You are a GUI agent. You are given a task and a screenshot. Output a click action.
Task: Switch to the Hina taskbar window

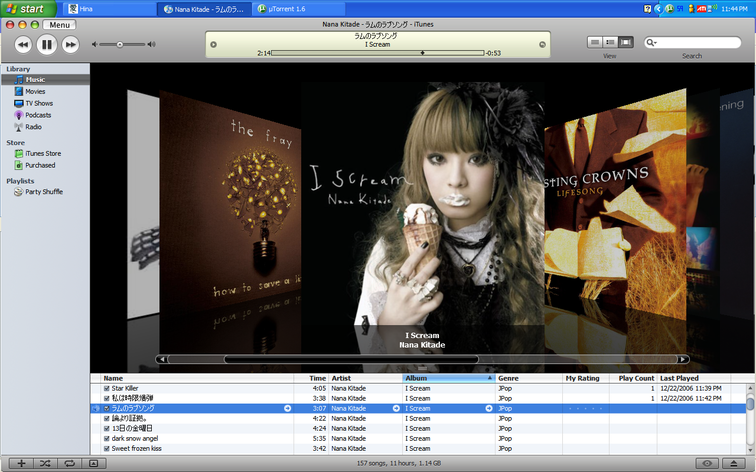[x=109, y=9]
